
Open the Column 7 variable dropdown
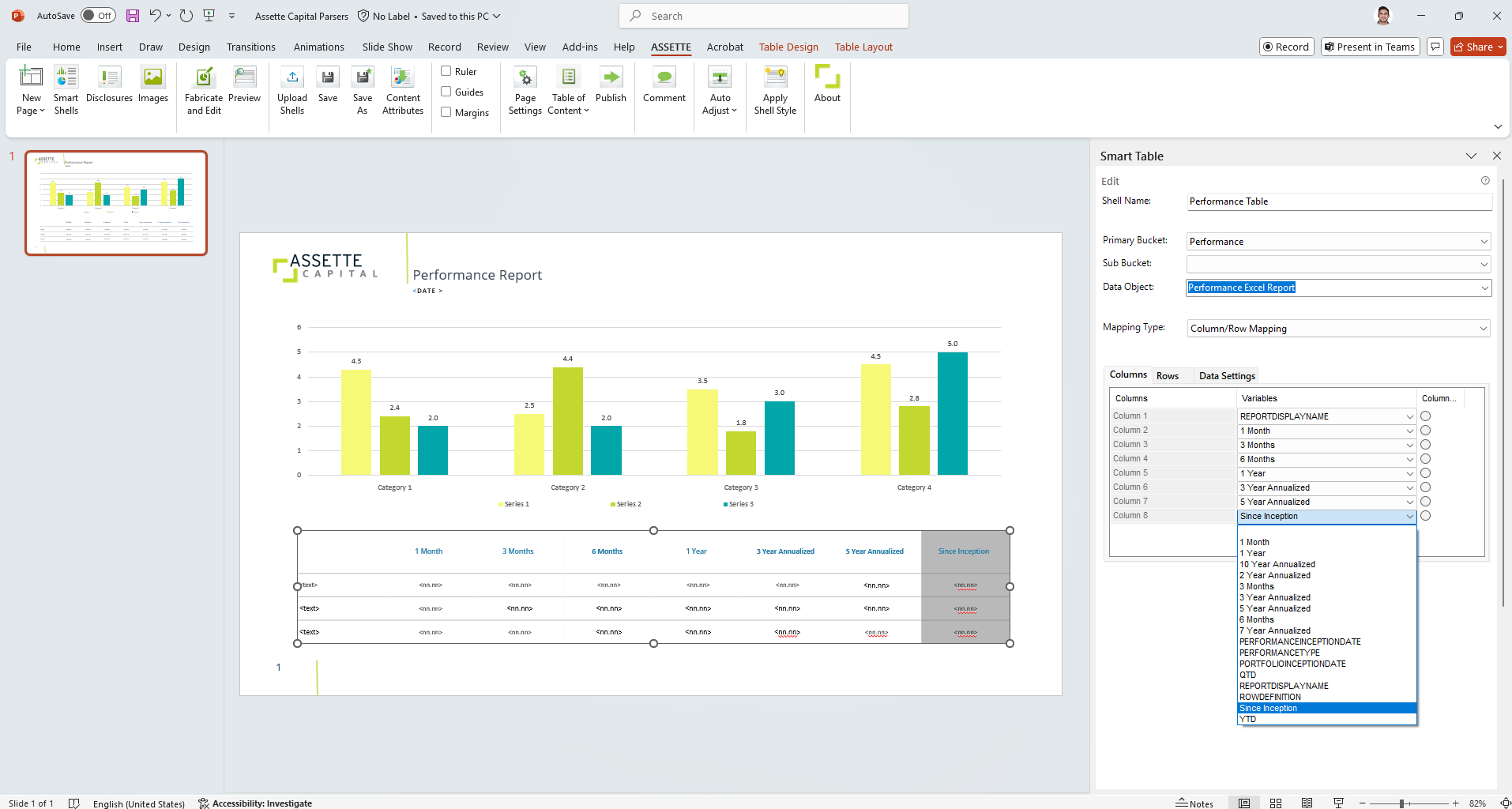pyautogui.click(x=1409, y=502)
